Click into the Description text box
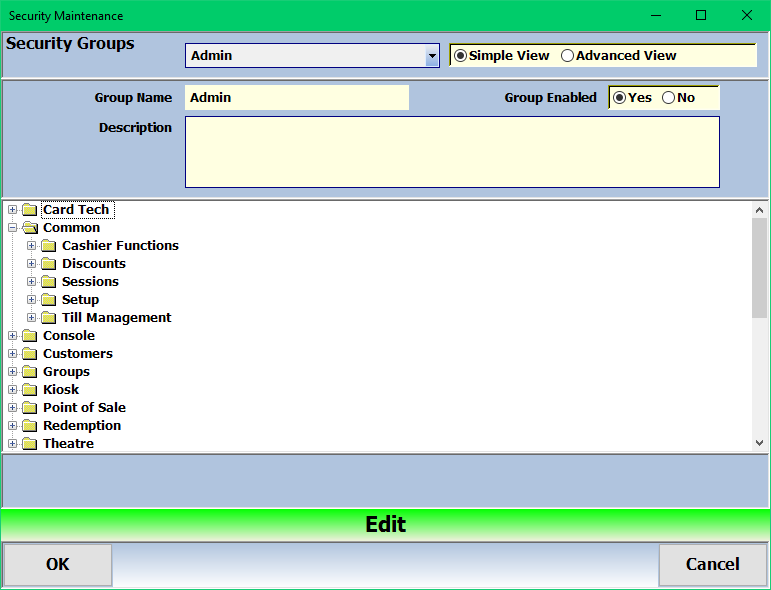This screenshot has width=771, height=590. pyautogui.click(x=452, y=152)
